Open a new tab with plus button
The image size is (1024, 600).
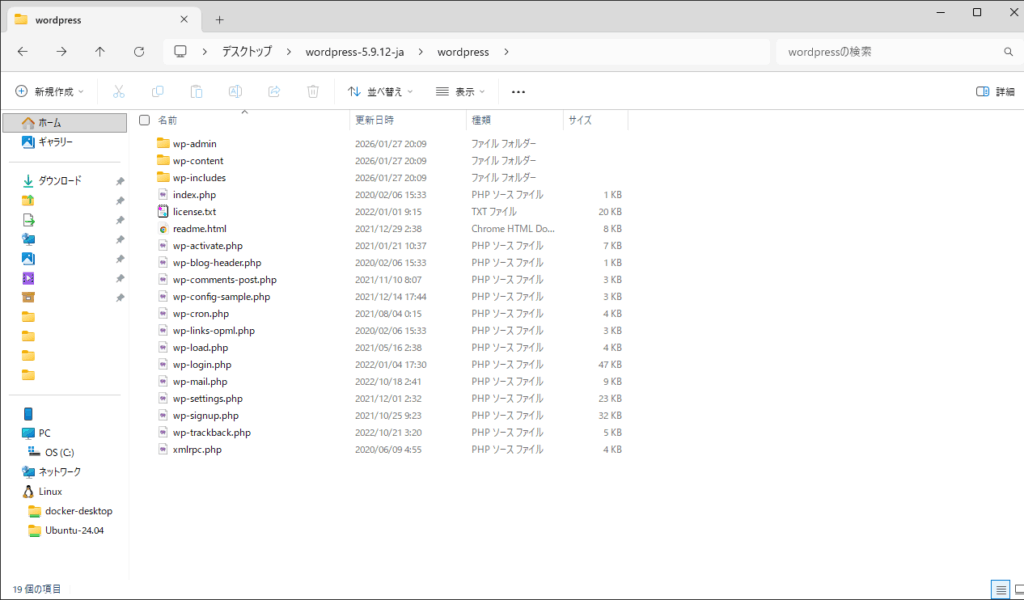220,19
